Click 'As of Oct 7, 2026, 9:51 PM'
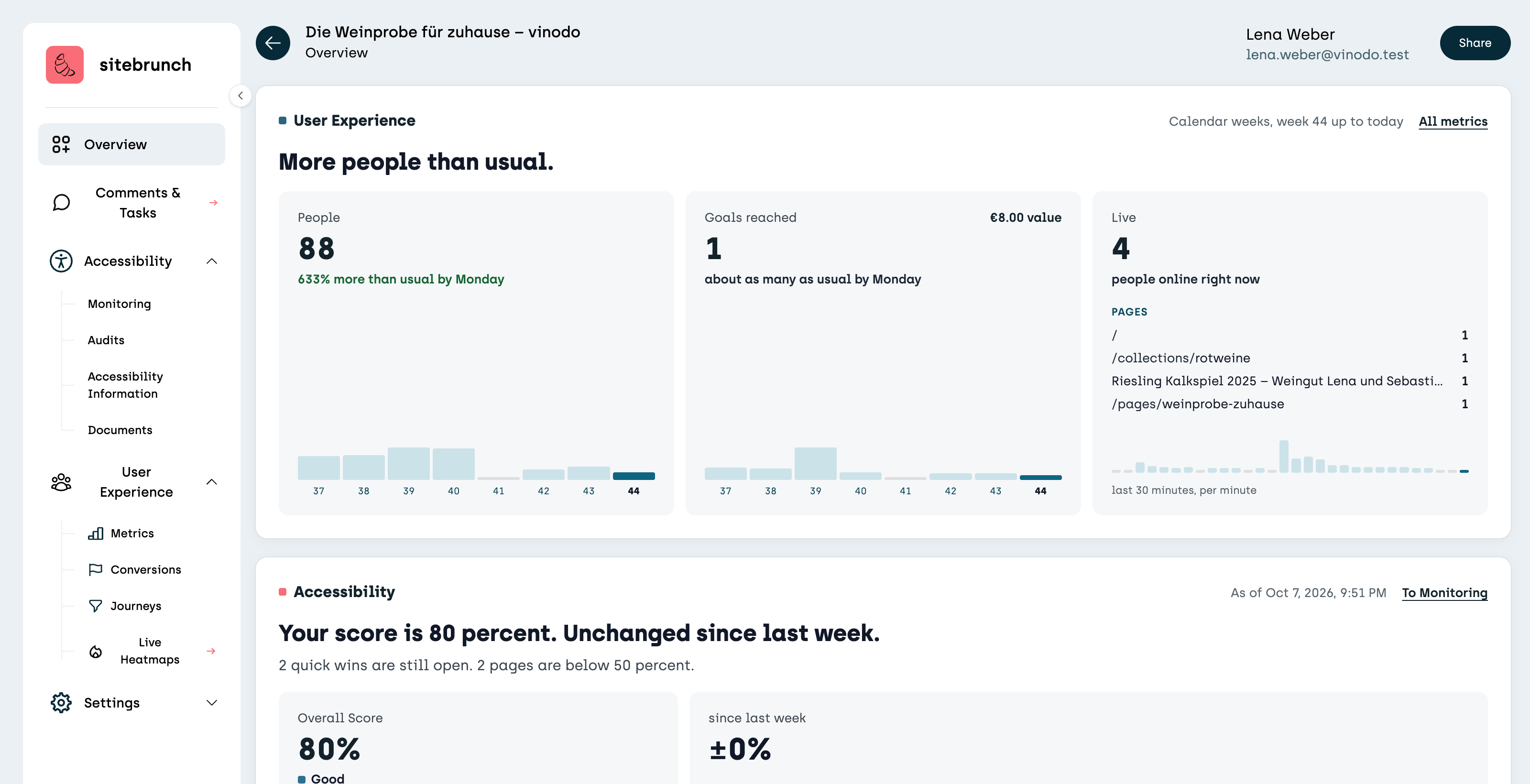The height and width of the screenshot is (784, 1530). (x=1309, y=593)
